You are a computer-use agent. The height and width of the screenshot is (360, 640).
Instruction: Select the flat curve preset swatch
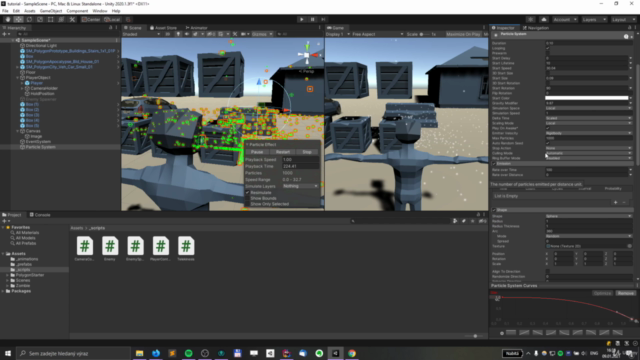point(511,333)
